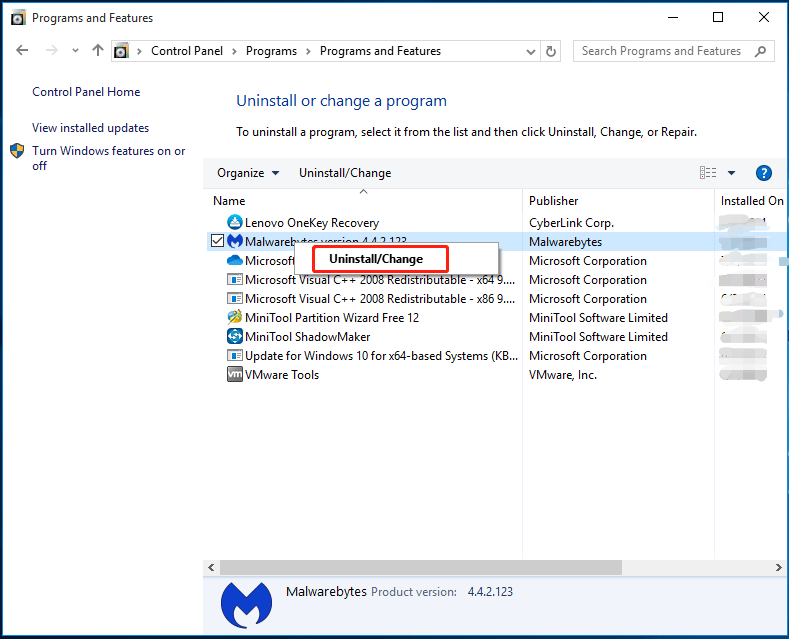Image resolution: width=789 pixels, height=639 pixels.
Task: Click the Malwarebytes publisher cell
Action: point(565,242)
